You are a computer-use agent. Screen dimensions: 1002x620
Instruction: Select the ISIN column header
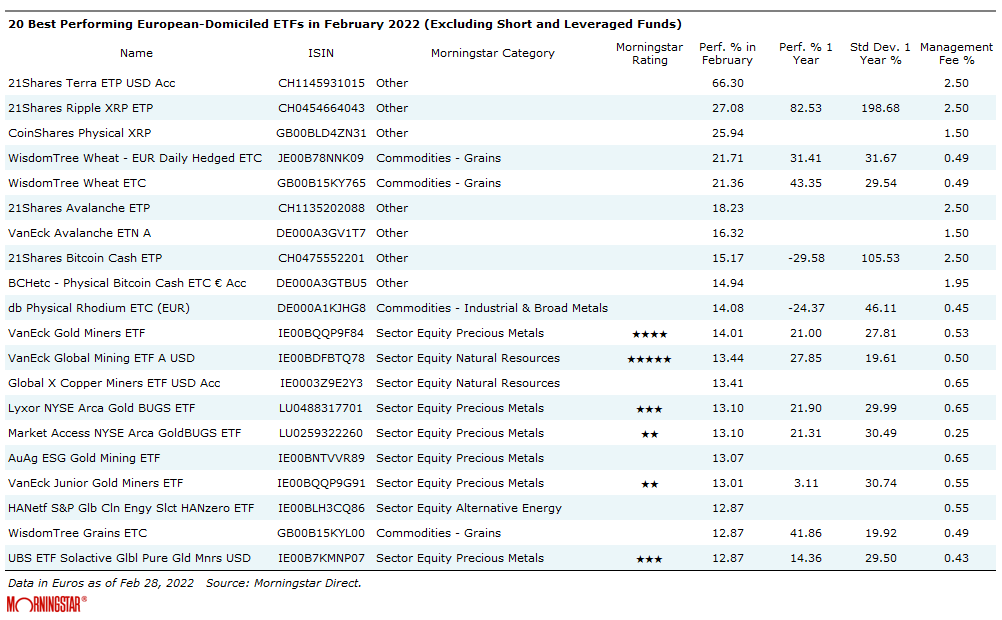point(321,53)
